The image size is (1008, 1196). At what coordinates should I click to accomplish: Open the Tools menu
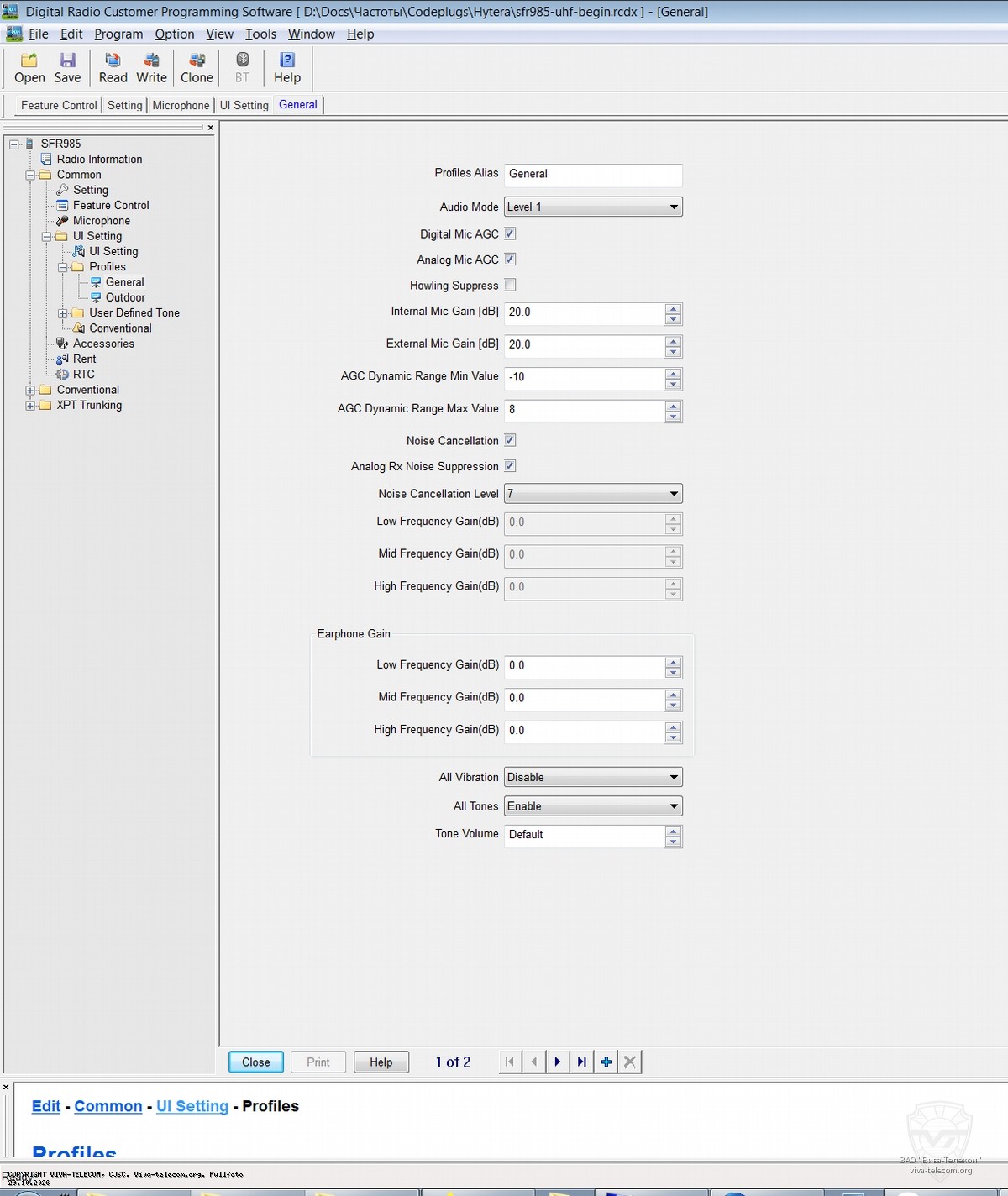tap(260, 34)
